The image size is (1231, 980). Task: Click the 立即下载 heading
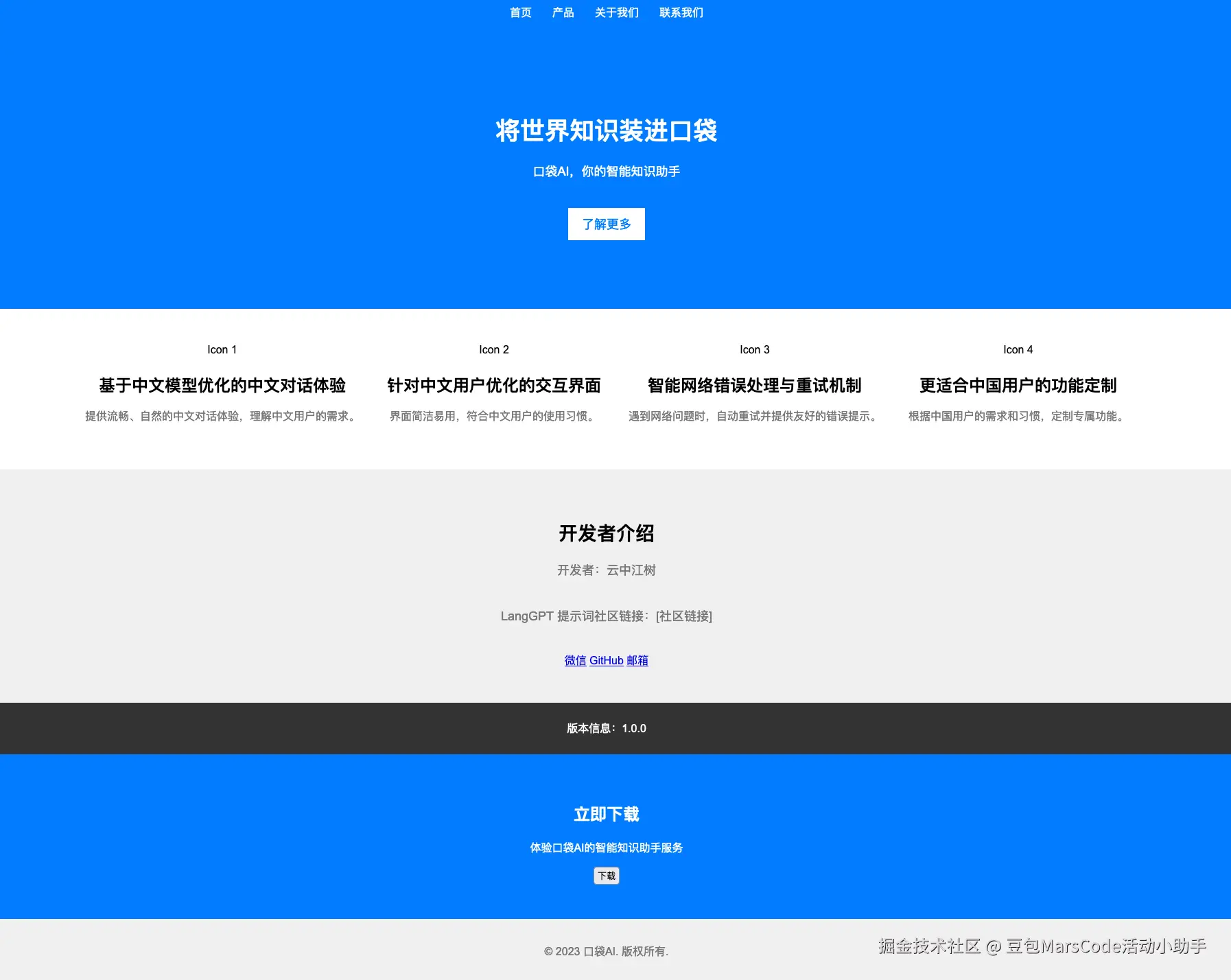click(607, 814)
